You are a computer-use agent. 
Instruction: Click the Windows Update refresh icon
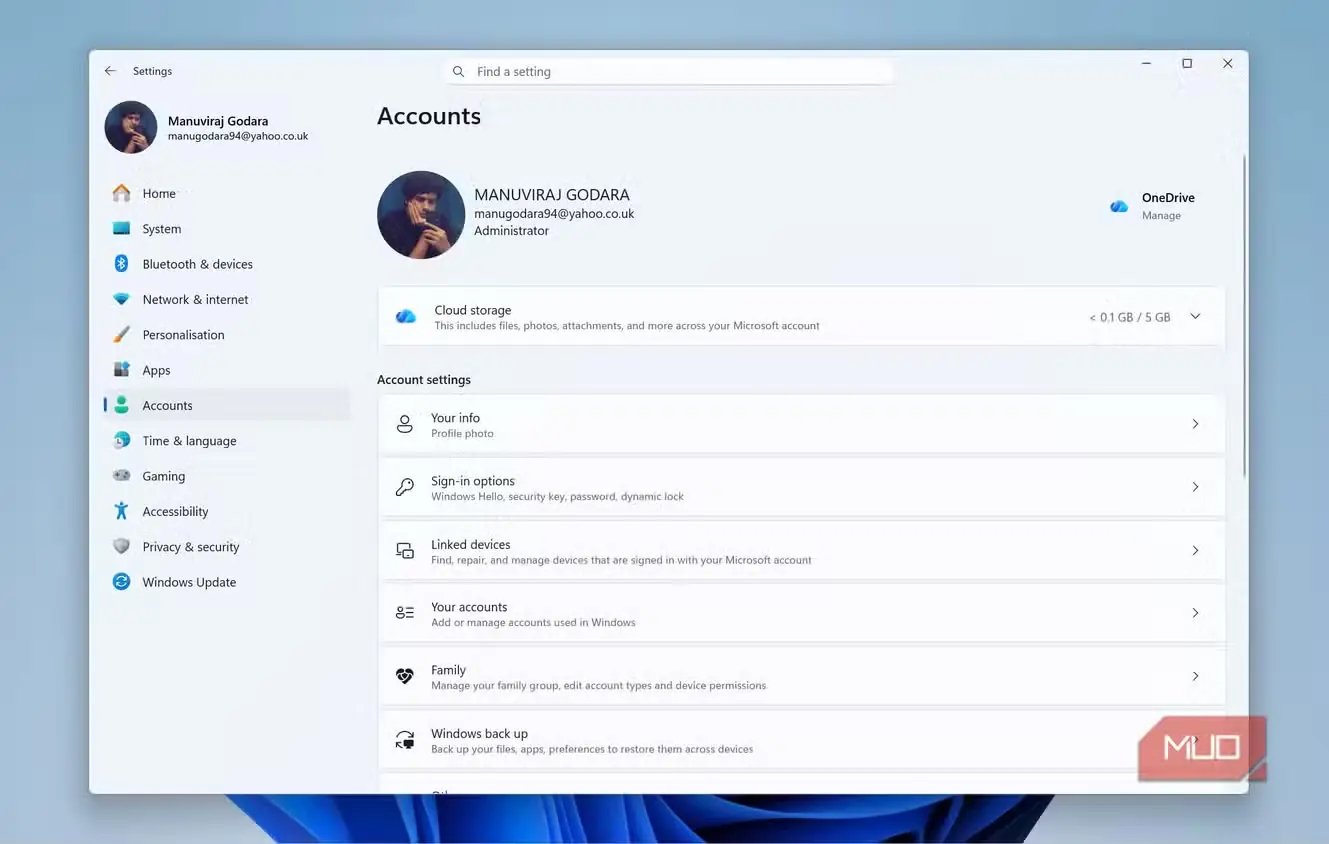point(121,582)
